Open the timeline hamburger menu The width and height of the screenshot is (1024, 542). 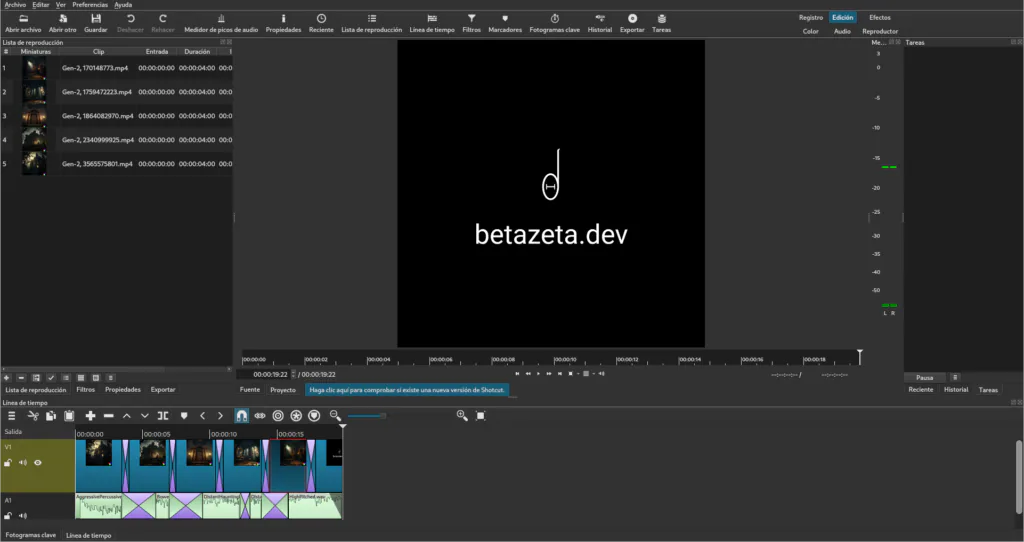(11, 415)
